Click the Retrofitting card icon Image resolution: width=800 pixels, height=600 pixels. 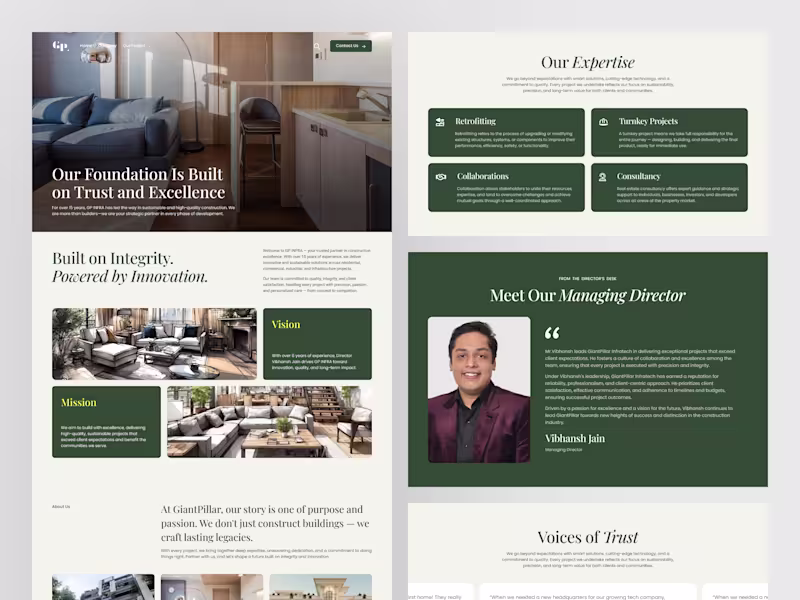point(440,121)
